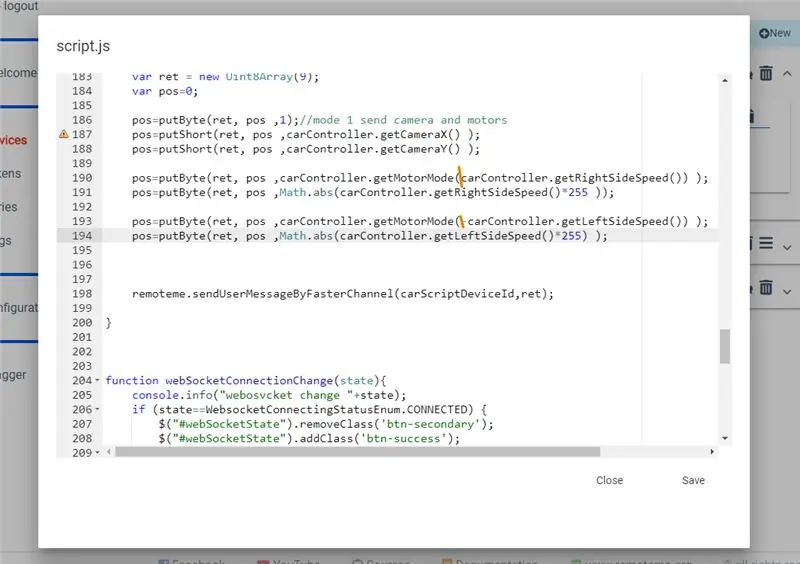Collapse the function fold arrow at line 204
The width and height of the screenshot is (800, 564).
[x=97, y=380]
